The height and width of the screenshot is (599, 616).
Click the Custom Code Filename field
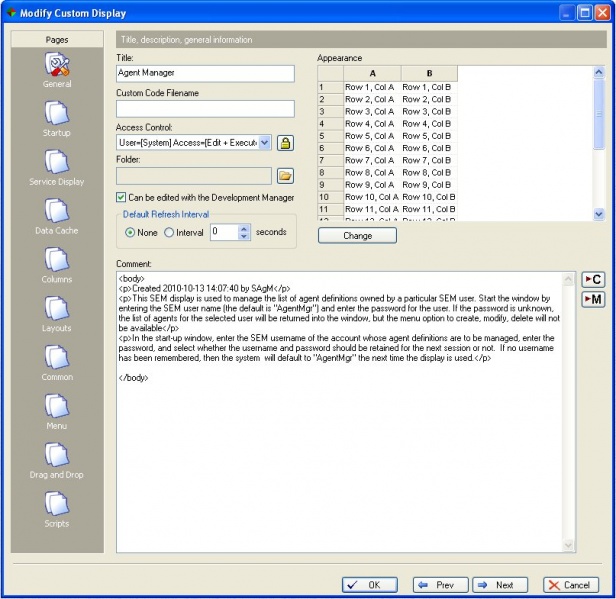[x=205, y=108]
